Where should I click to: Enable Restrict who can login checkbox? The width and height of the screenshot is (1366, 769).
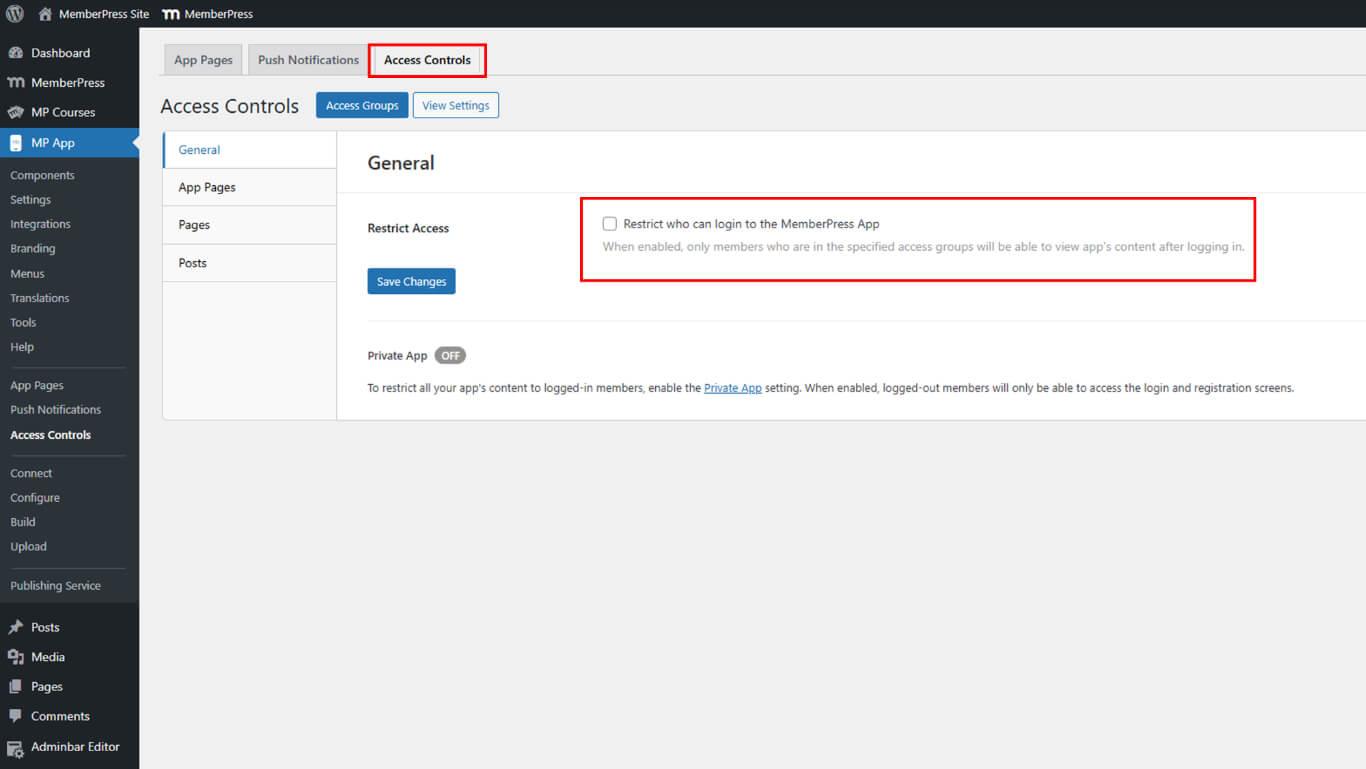click(x=609, y=224)
